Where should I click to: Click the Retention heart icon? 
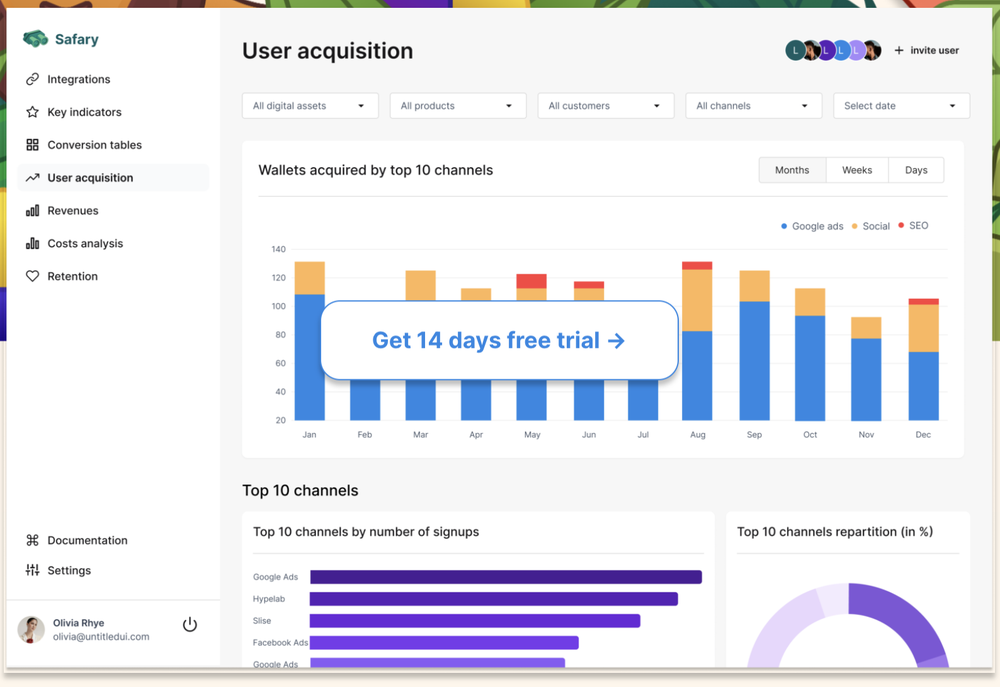(x=32, y=276)
